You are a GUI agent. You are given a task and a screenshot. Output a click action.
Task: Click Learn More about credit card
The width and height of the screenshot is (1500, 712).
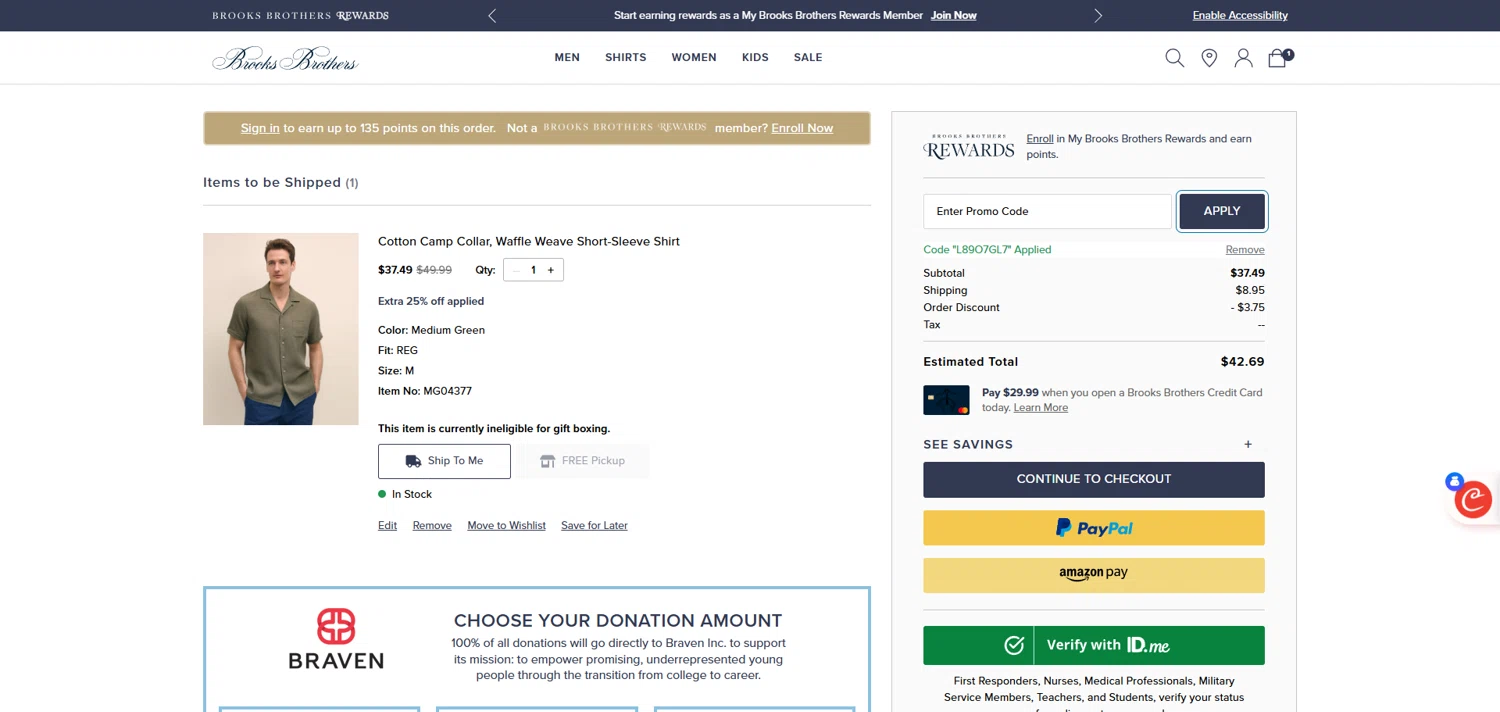pyautogui.click(x=1041, y=408)
